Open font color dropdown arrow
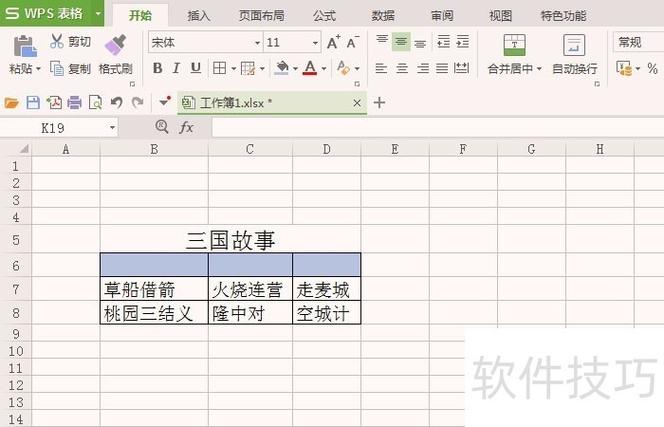This screenshot has height=427, width=664. (x=324, y=68)
